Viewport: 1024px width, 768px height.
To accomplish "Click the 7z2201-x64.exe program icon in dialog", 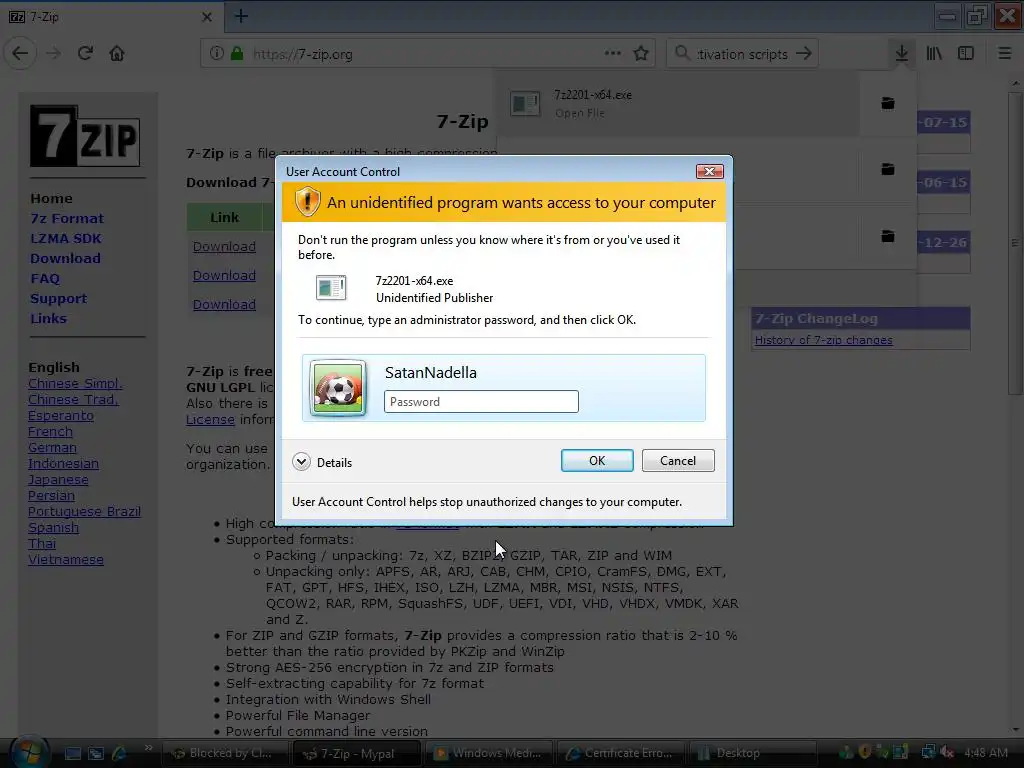I will (331, 287).
